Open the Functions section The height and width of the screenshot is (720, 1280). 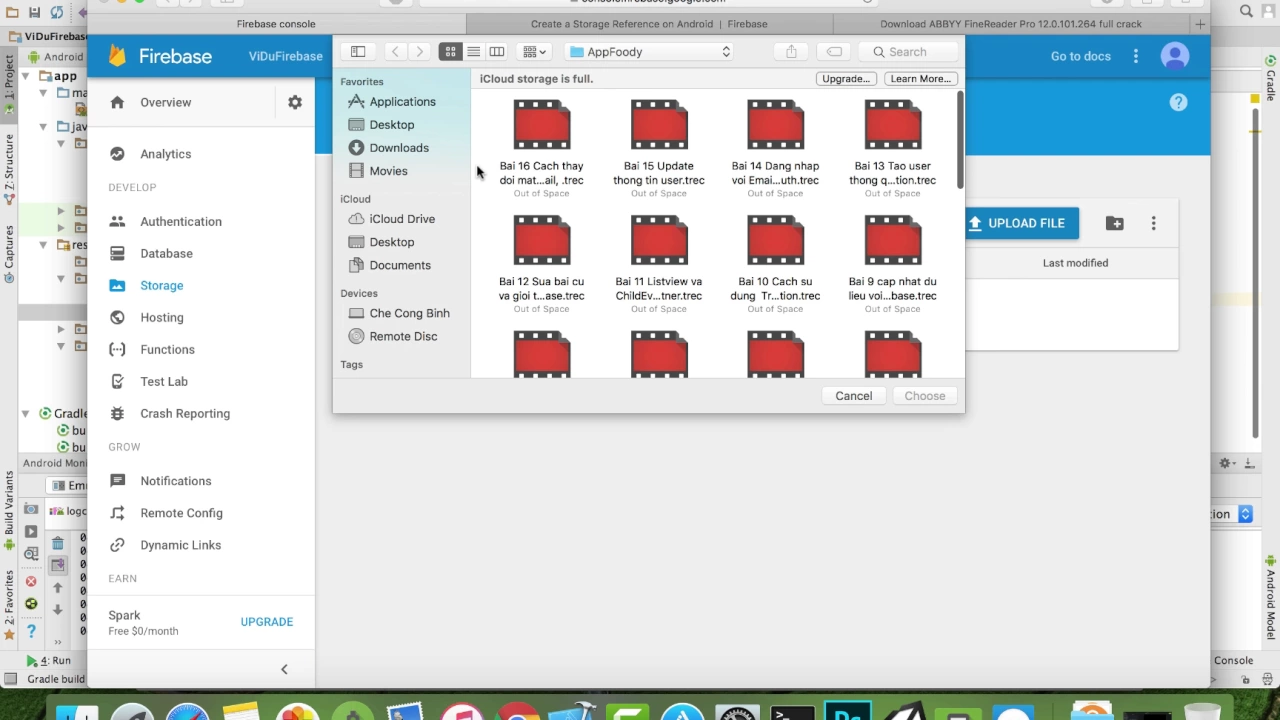pos(167,350)
